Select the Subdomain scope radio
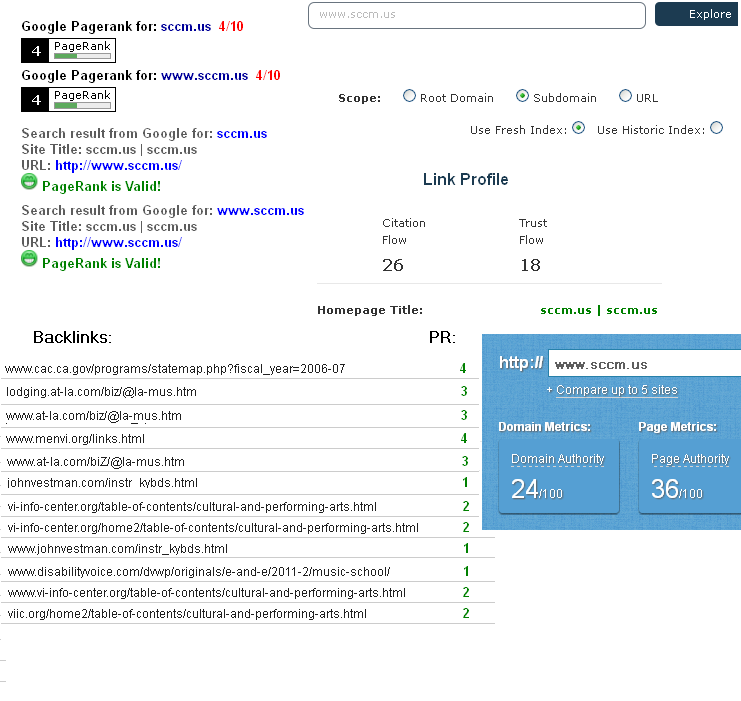Image resolution: width=741 pixels, height=701 pixels. point(522,96)
